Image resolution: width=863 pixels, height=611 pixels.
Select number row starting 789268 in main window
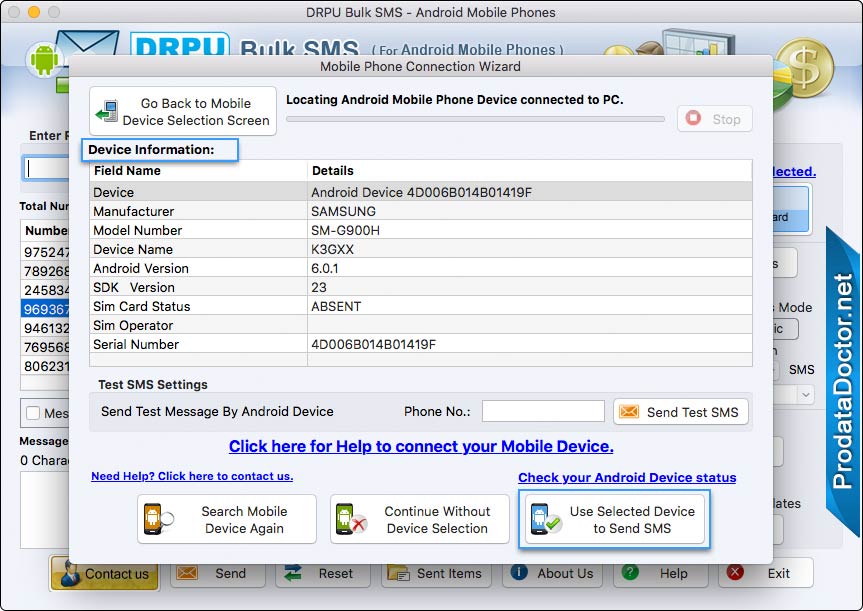pos(46,271)
